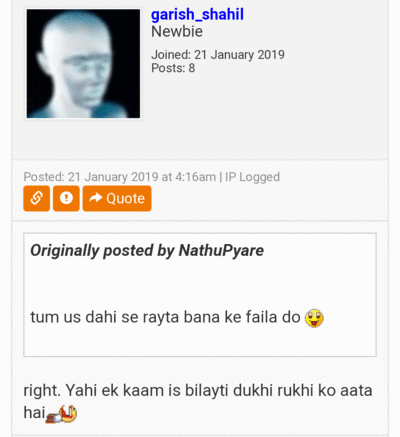The height and width of the screenshot is (437, 400).
Task: Report this post using exclamation icon
Action: (66, 199)
